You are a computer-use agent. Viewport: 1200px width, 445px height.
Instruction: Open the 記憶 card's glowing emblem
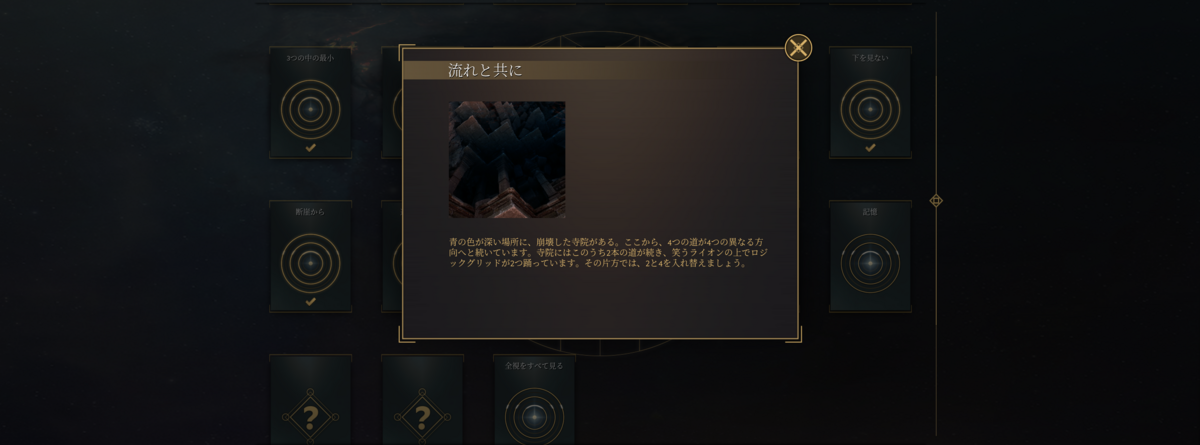click(x=870, y=262)
